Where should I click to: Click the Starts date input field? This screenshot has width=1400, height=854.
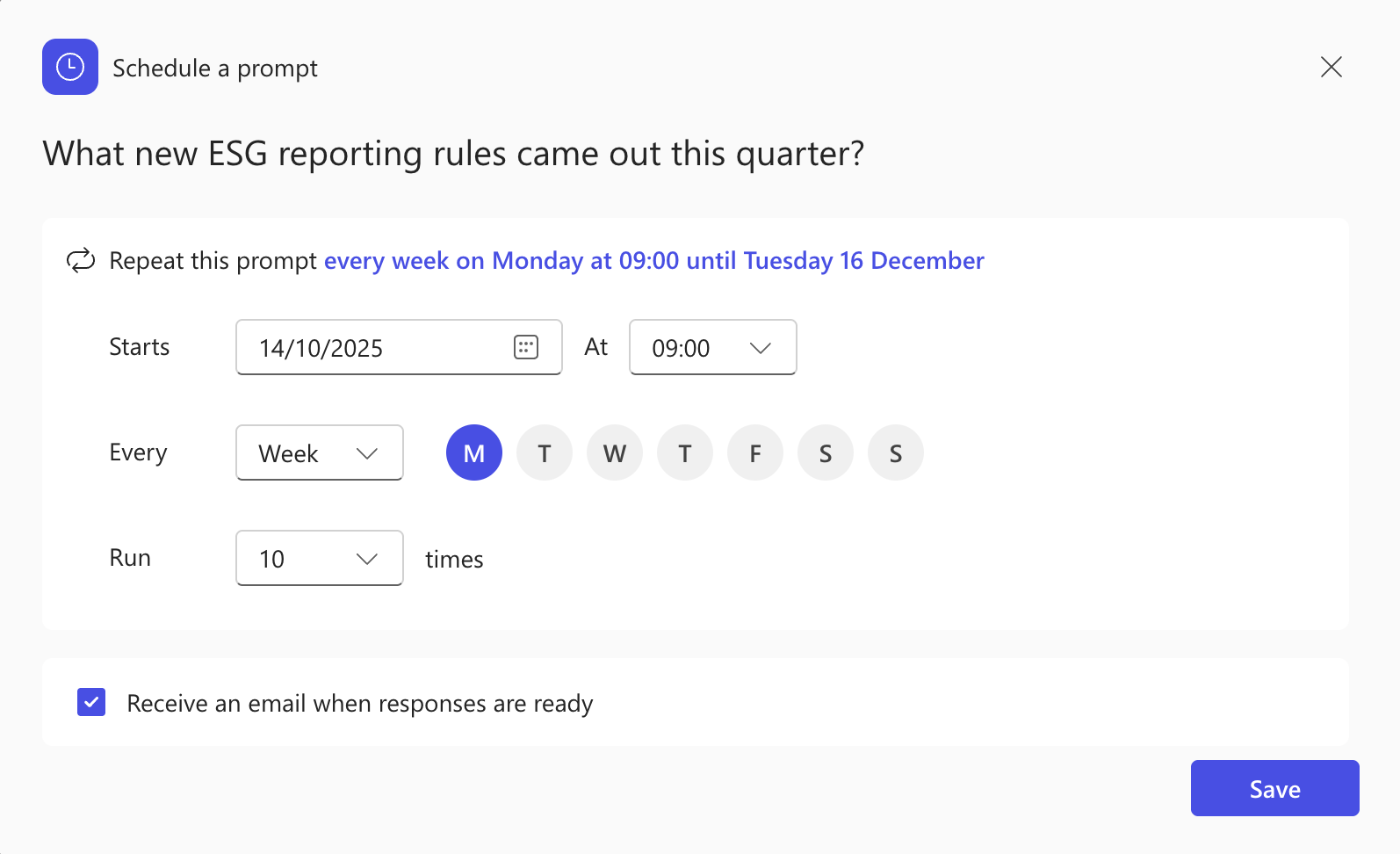pos(378,347)
